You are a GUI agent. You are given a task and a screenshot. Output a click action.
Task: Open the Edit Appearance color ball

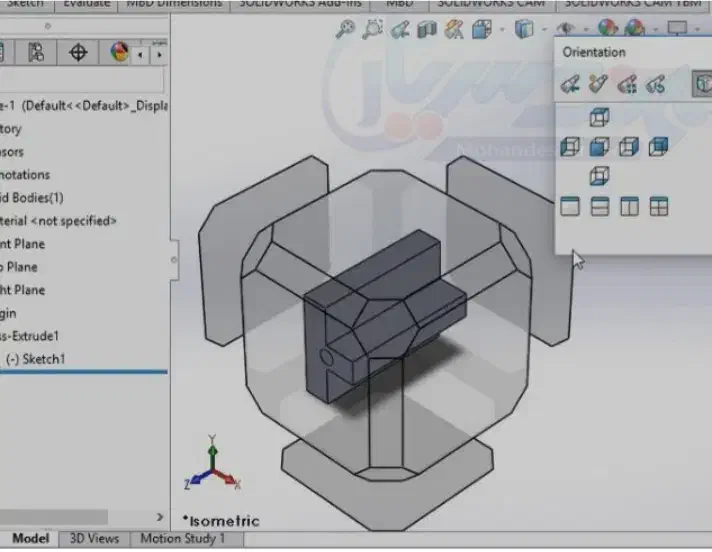(607, 29)
